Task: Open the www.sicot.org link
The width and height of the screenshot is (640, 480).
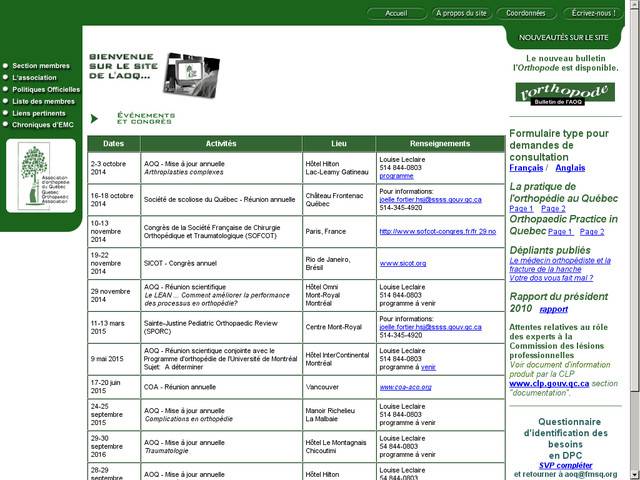Action: pos(403,263)
